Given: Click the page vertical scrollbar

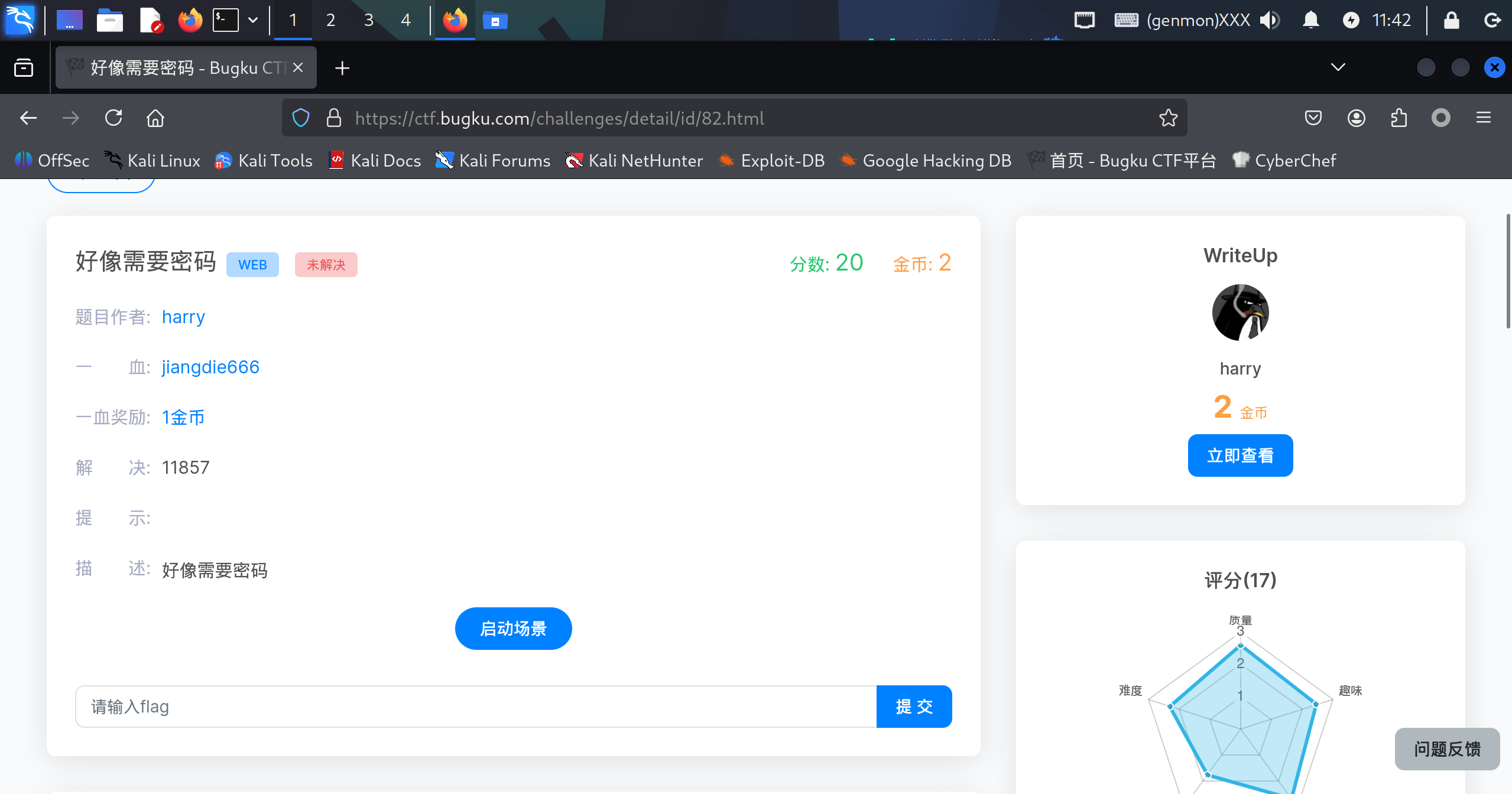Looking at the screenshot, I should click(x=1508, y=272).
